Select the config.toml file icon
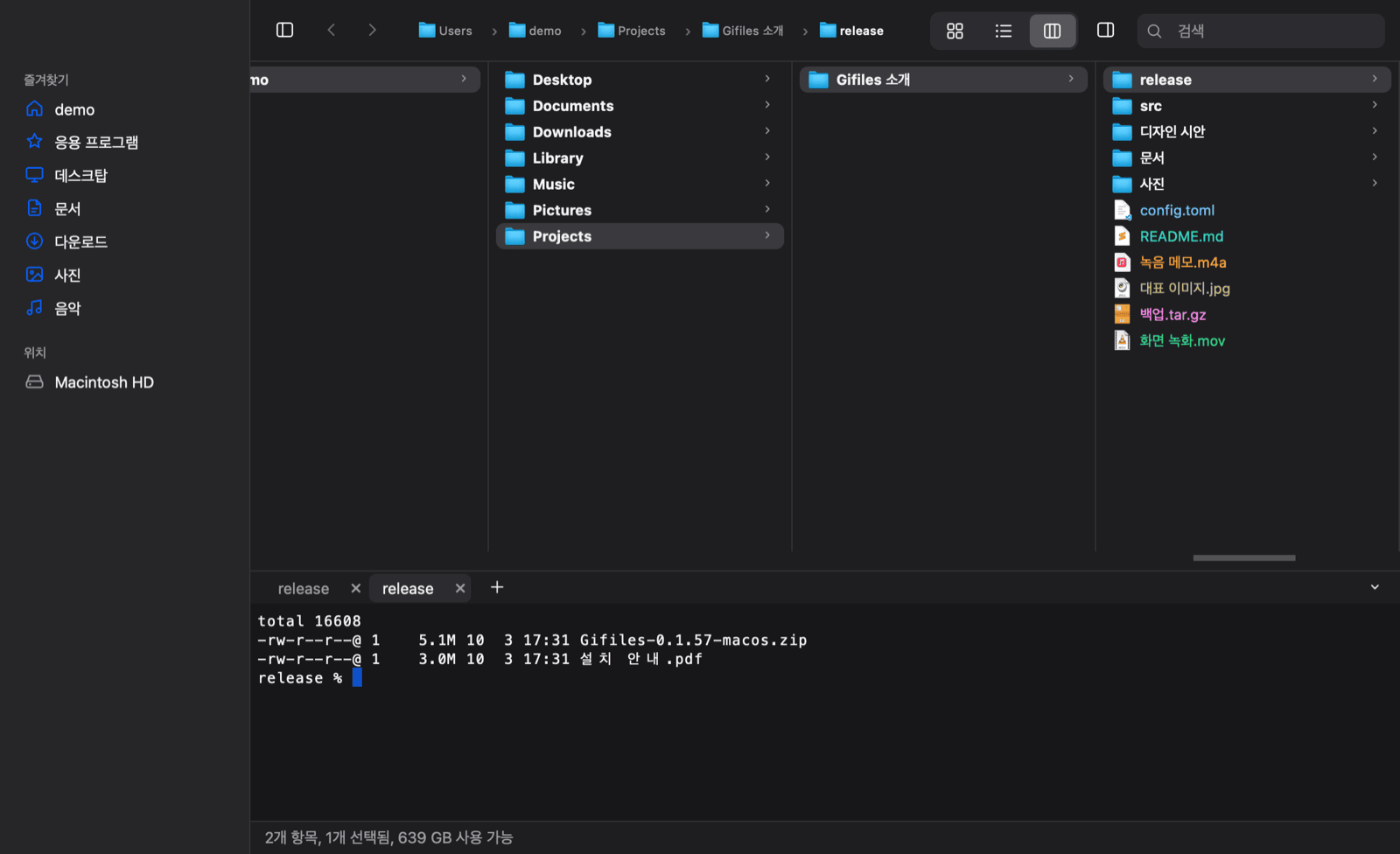Screen dimensions: 1400x854 click(1122, 210)
